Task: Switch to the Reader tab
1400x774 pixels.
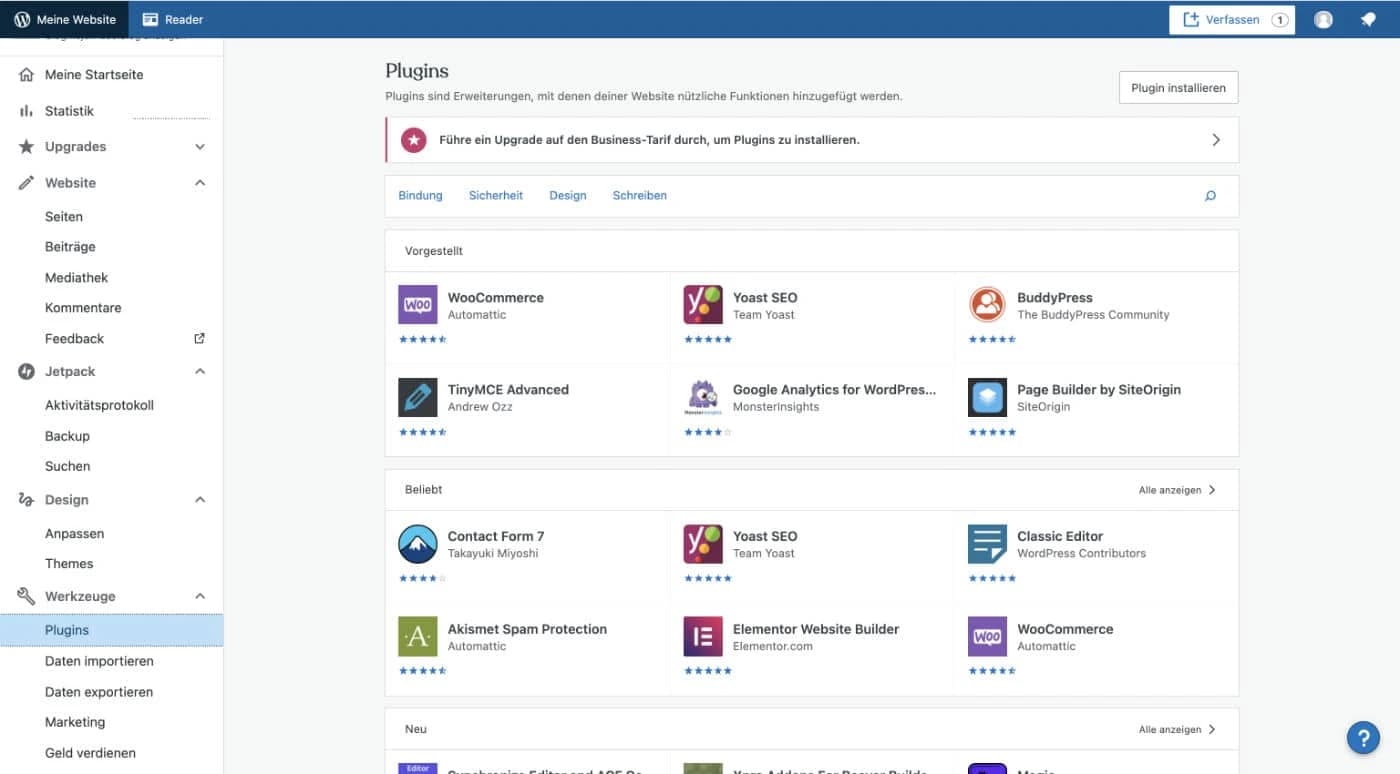Action: coord(171,18)
